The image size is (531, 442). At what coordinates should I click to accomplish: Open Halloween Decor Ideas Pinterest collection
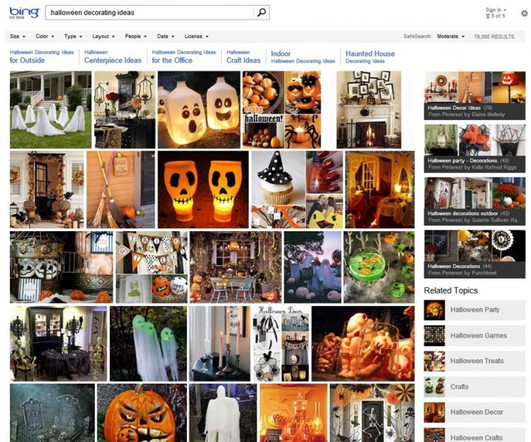(475, 96)
